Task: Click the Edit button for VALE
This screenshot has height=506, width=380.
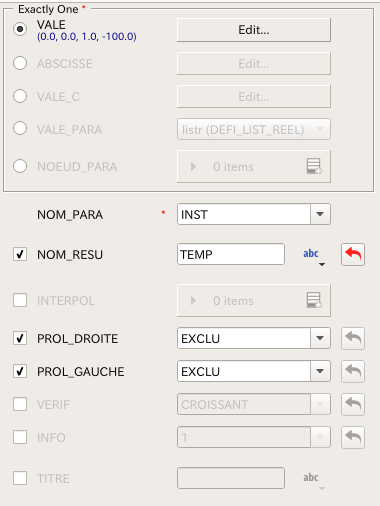Action: click(254, 30)
